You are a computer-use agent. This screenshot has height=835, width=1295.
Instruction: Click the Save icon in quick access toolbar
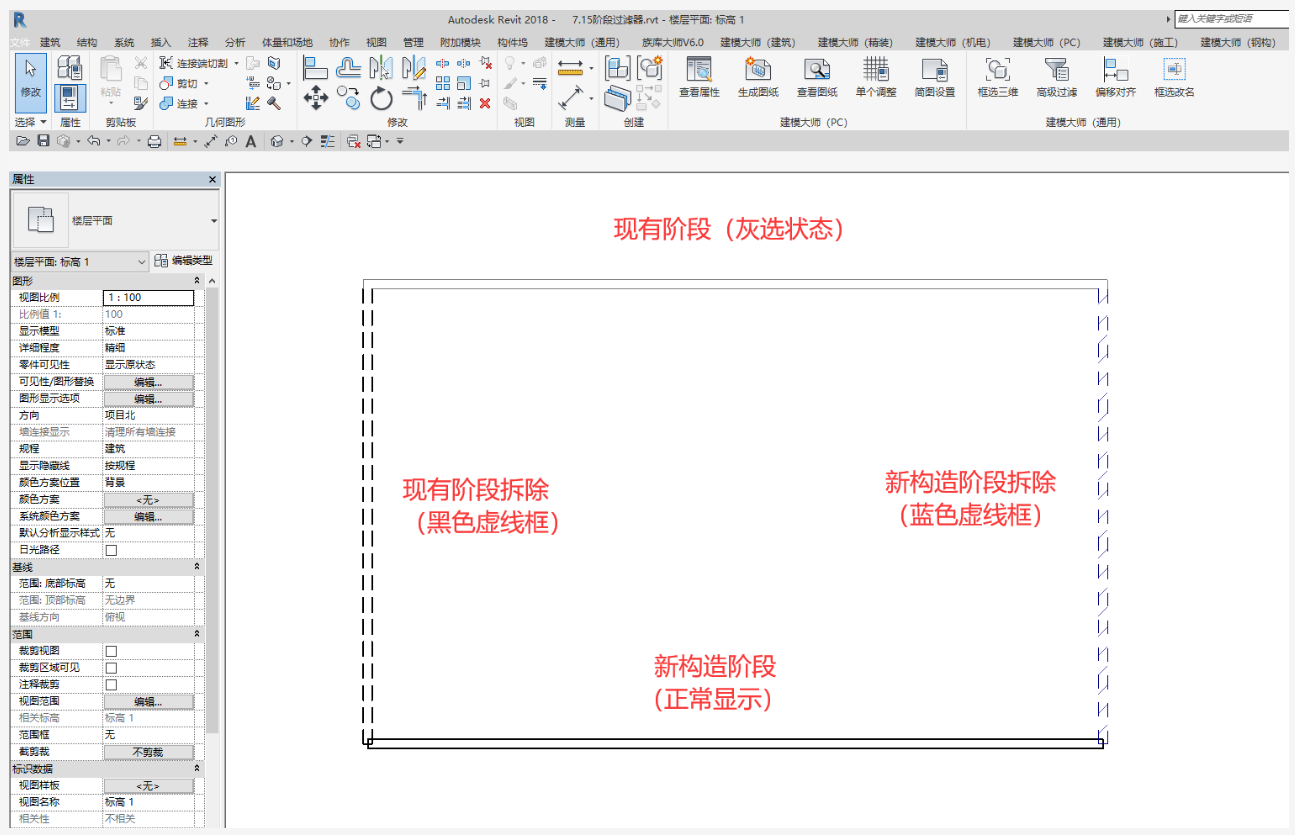click(43, 142)
